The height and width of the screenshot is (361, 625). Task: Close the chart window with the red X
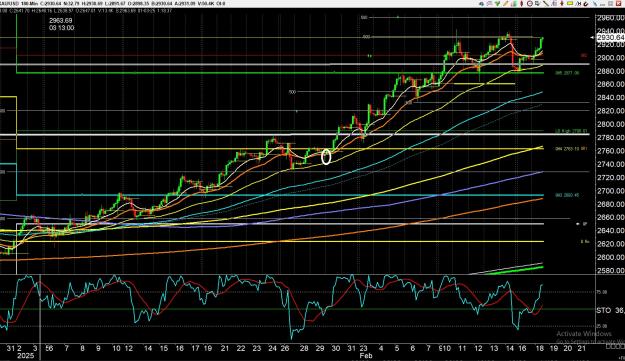(x=619, y=4)
